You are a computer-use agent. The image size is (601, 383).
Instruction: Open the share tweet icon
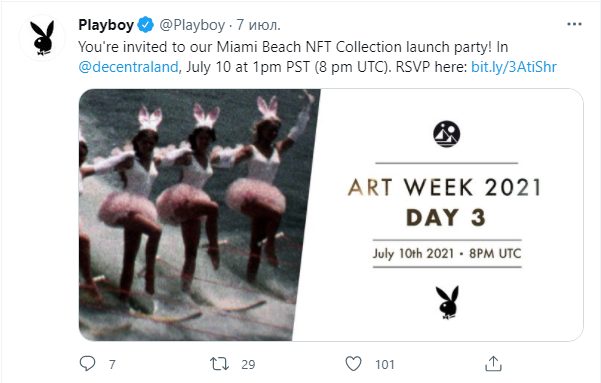click(x=493, y=363)
